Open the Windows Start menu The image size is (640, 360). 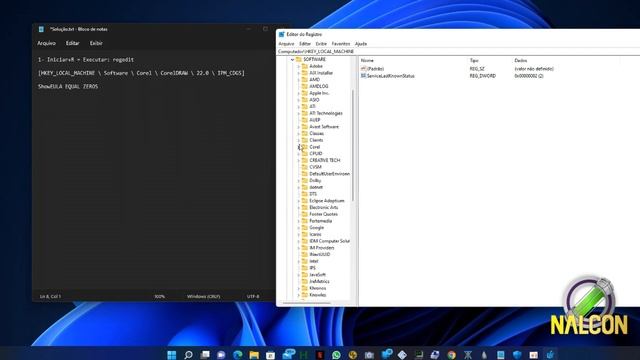point(172,355)
